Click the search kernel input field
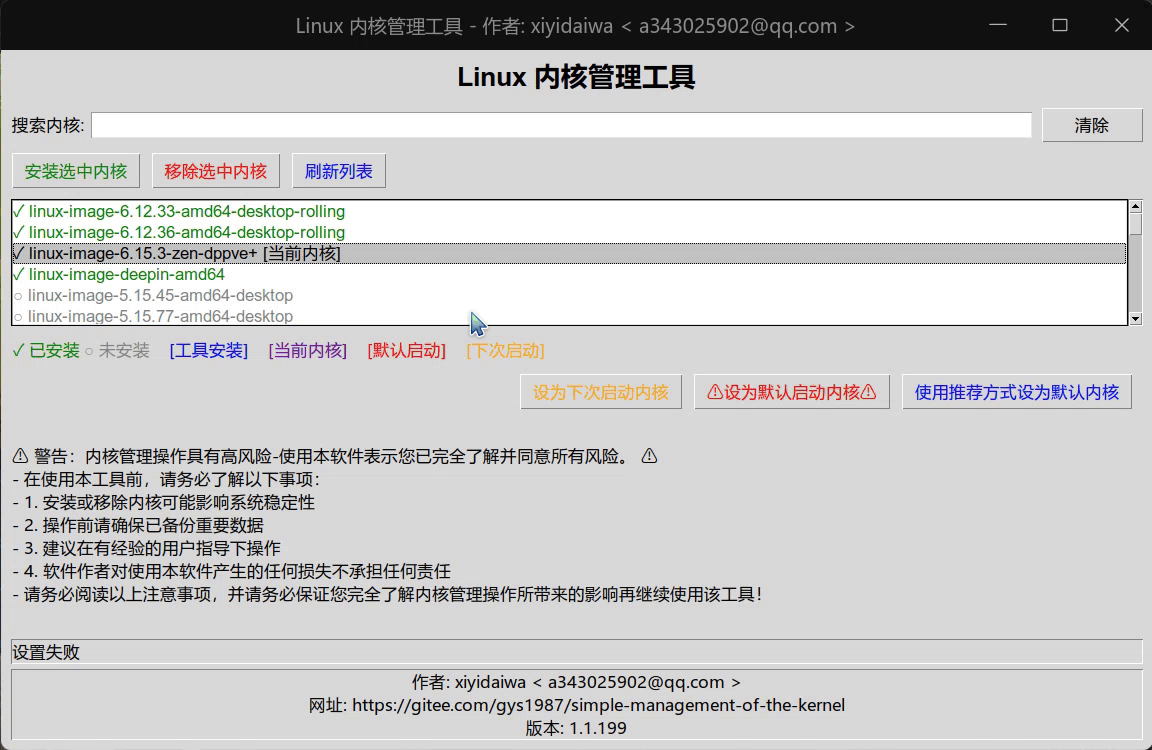The image size is (1152, 750). [561, 125]
